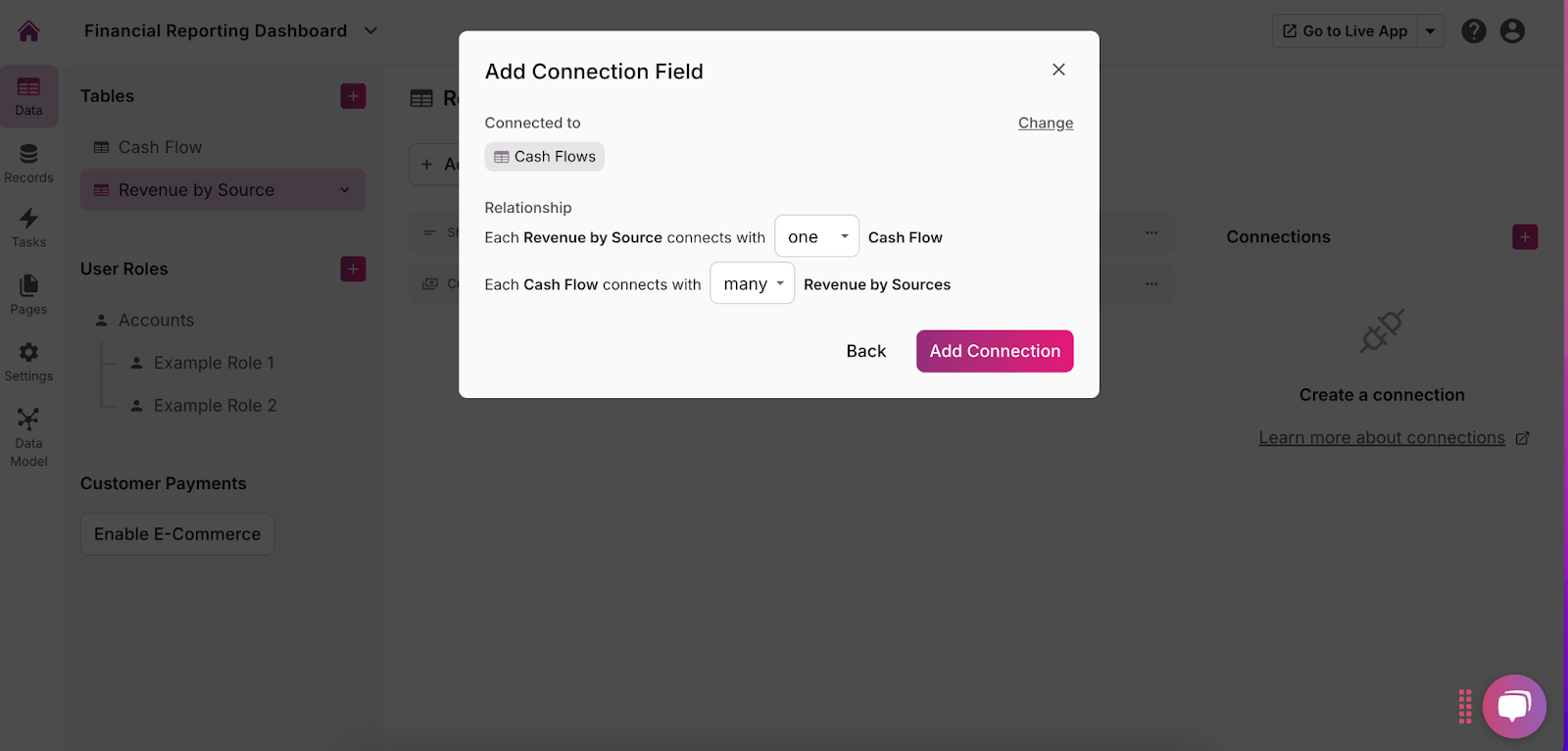
Task: Click the help question mark icon
Action: pyautogui.click(x=1473, y=31)
